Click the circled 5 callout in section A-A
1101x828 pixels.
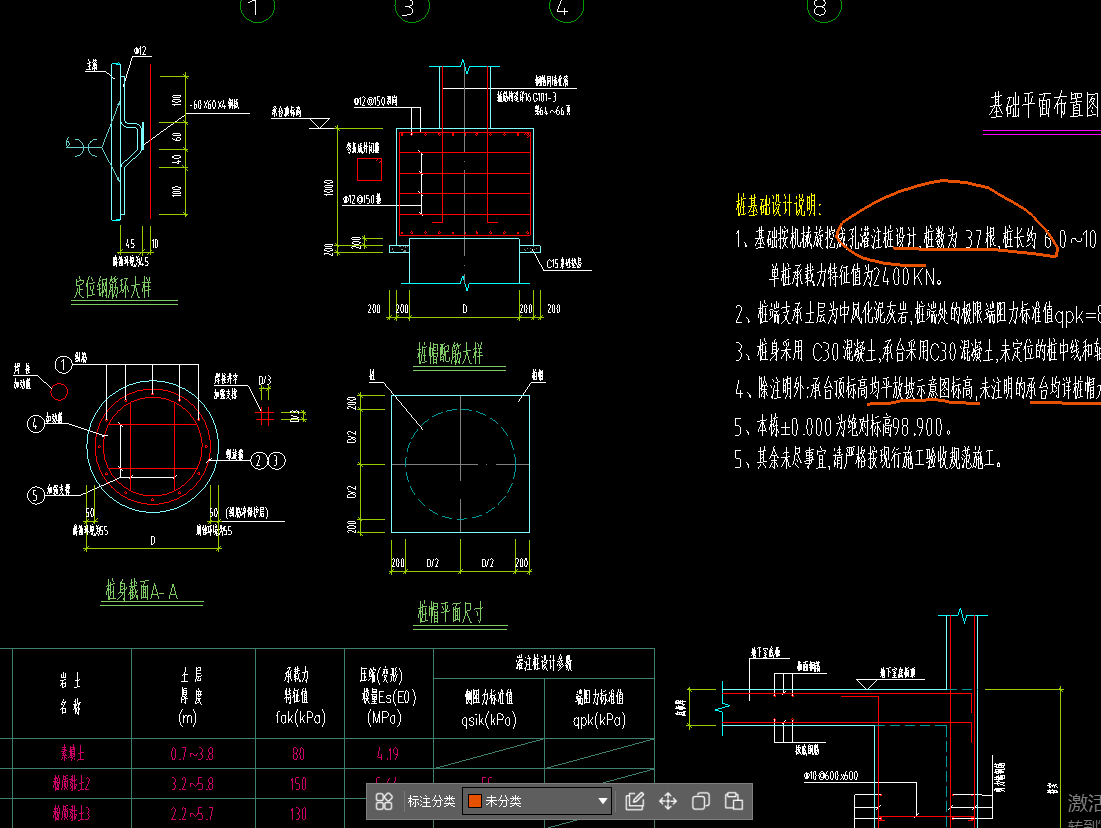point(36,496)
